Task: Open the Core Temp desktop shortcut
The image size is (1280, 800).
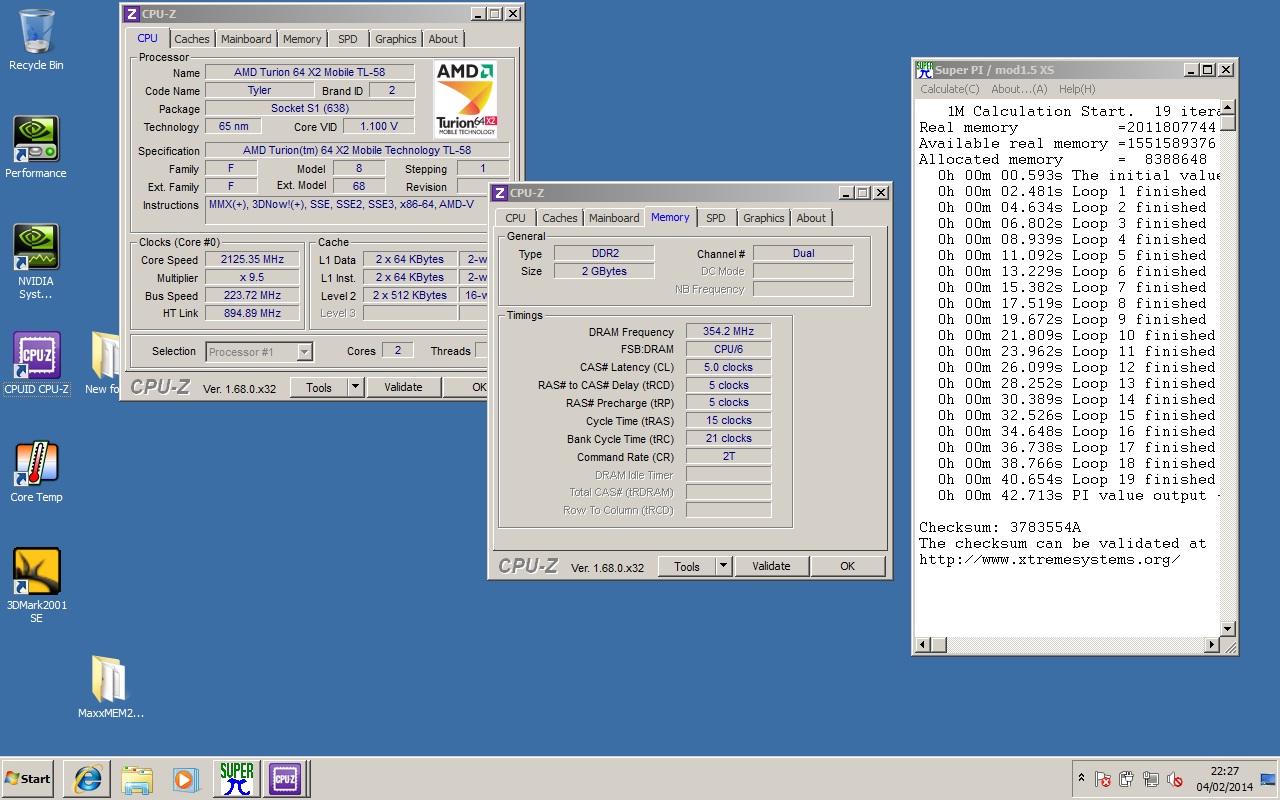Action: tap(36, 472)
